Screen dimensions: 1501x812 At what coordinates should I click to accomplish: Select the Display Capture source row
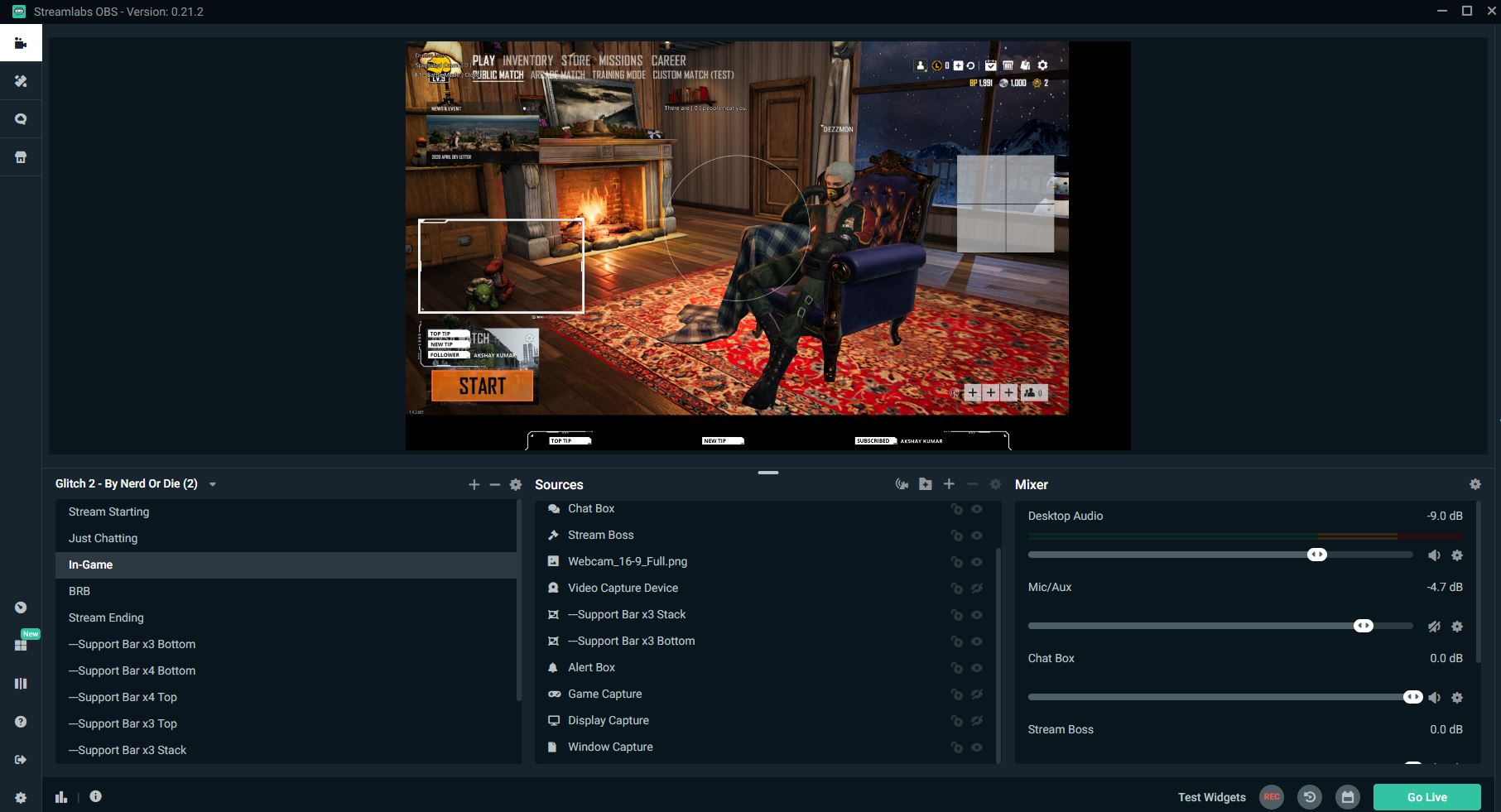click(x=766, y=720)
